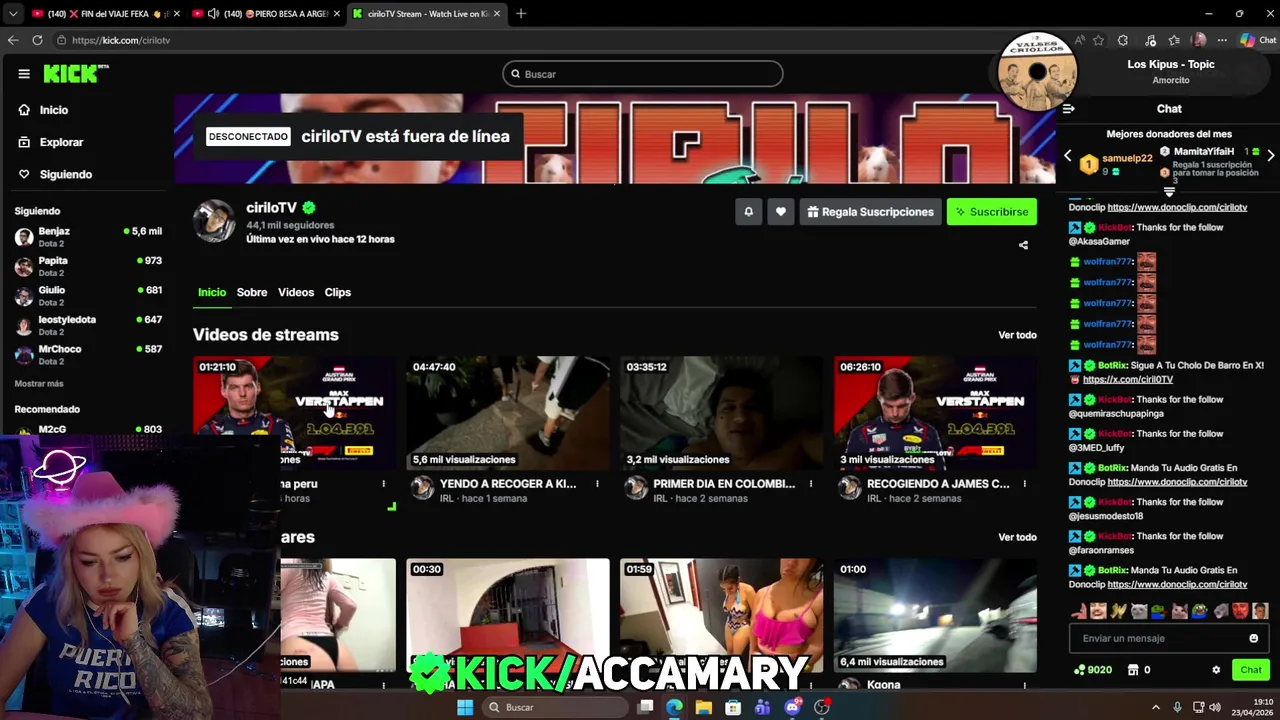
Task: Click the share icon below Suscribirse
Action: (x=1023, y=245)
